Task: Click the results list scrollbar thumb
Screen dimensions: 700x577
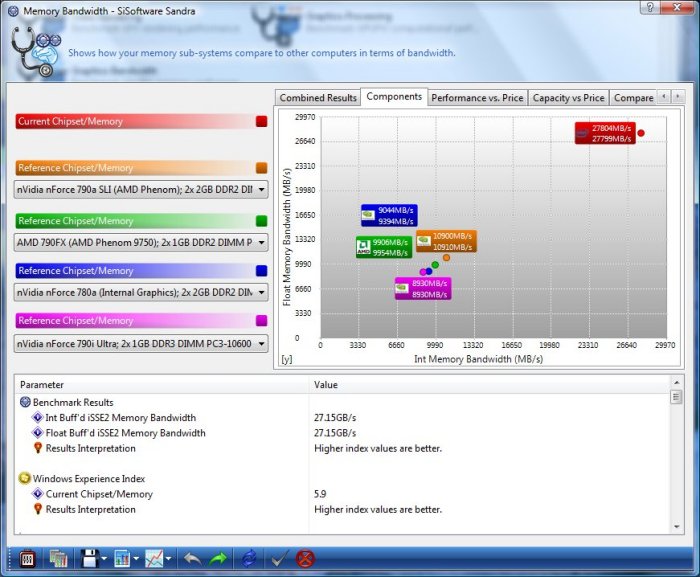Action: [x=676, y=397]
